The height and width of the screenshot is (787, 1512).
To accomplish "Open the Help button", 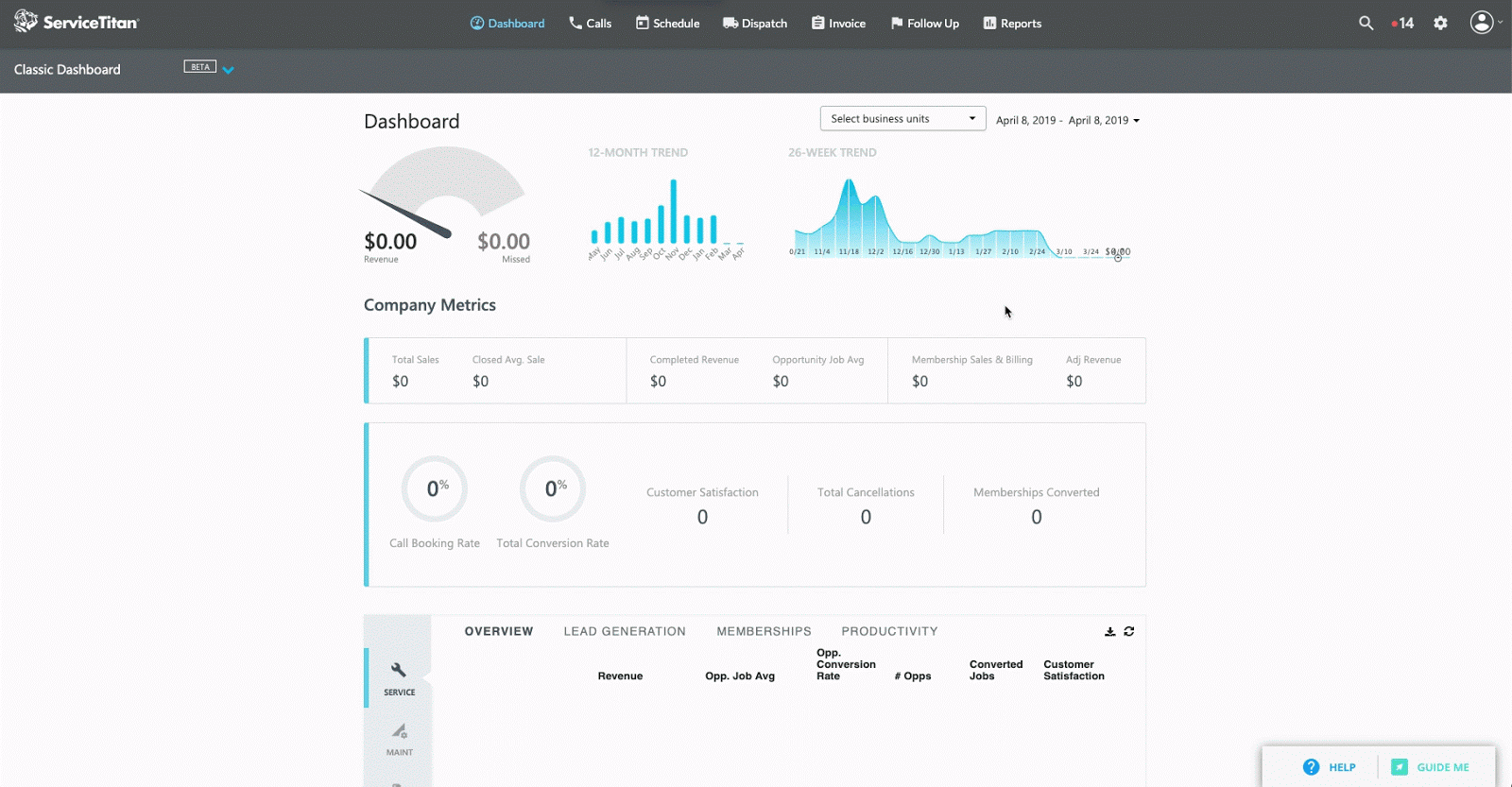I will (1329, 767).
